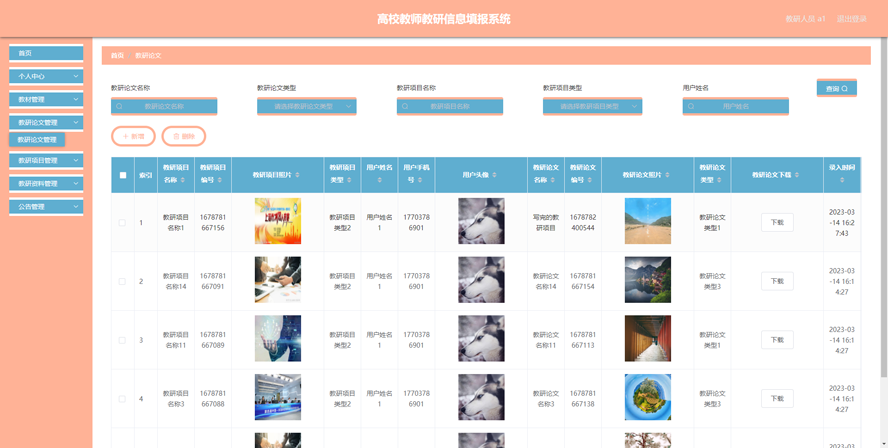This screenshot has width=888, height=448.
Task: Sort by 录入时间 column arrows
Action: coord(842,180)
